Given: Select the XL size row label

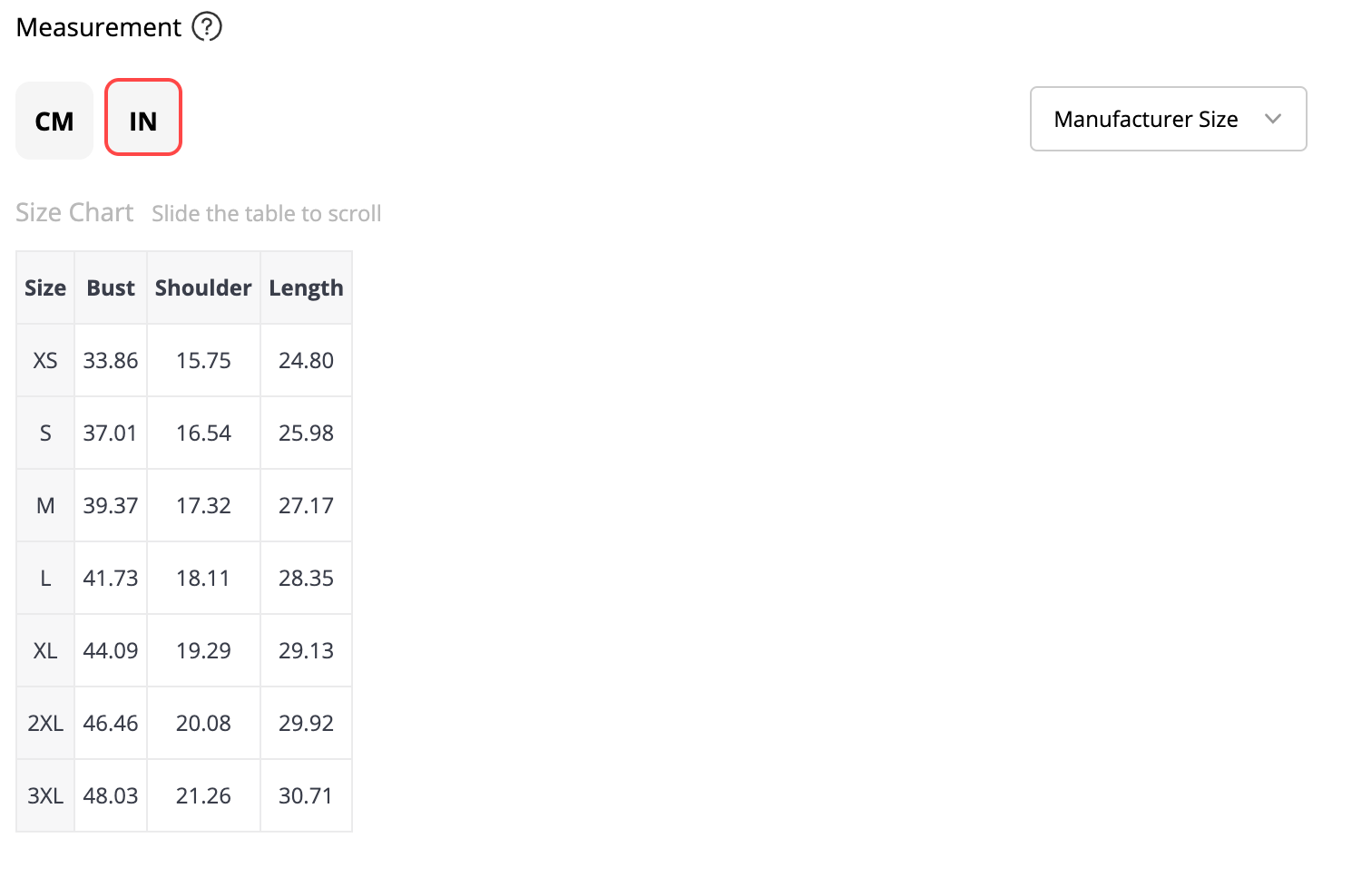Looking at the screenshot, I should 45,650.
